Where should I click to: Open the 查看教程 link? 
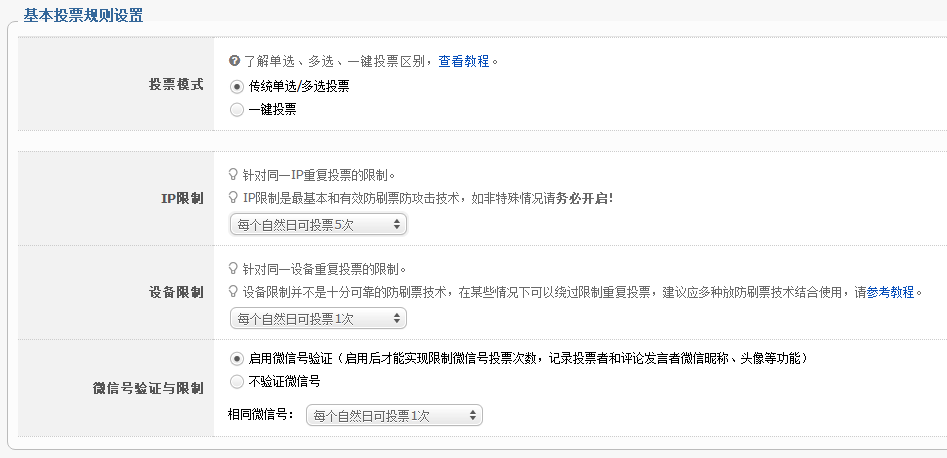pos(464,61)
